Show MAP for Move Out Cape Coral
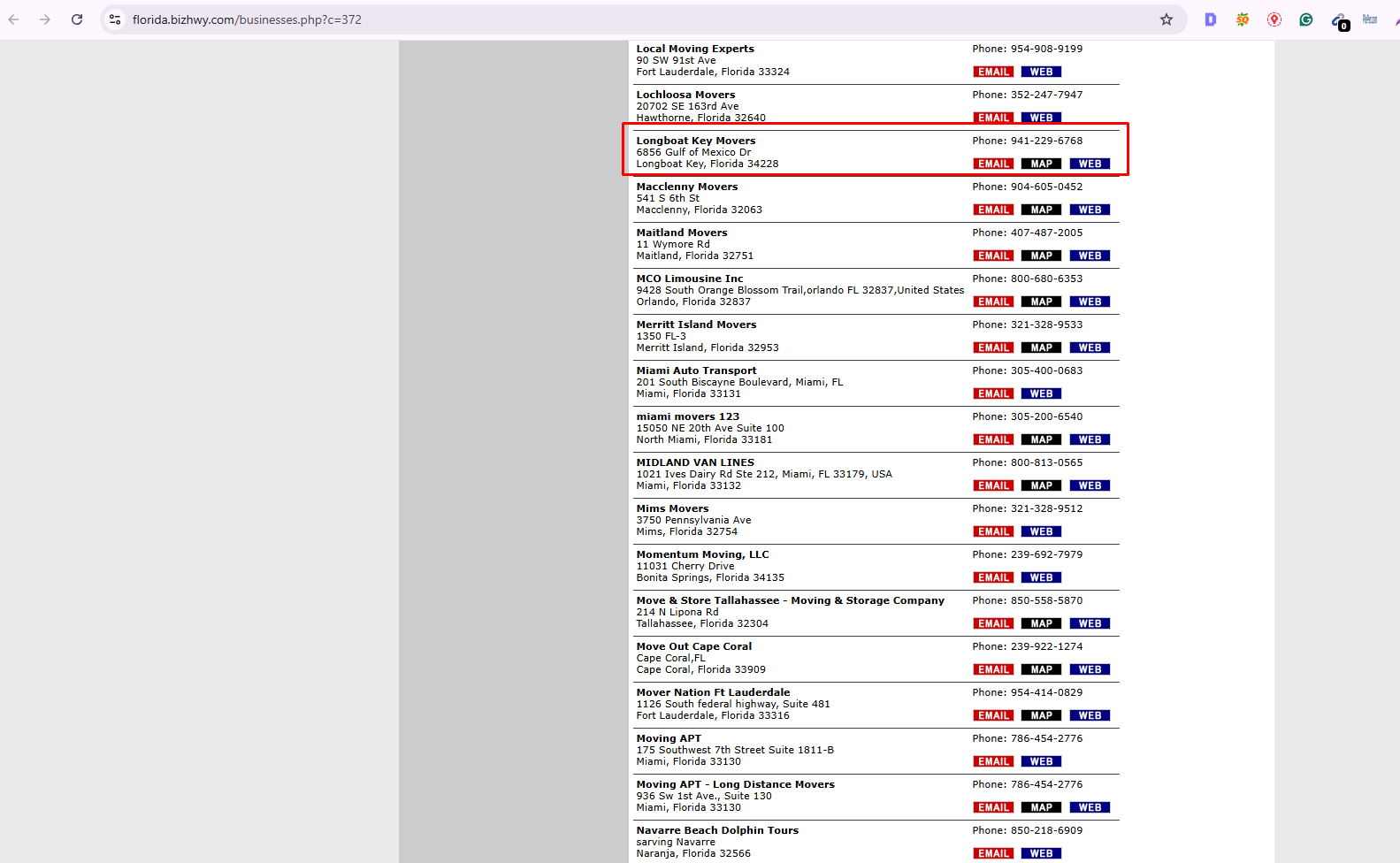 pyautogui.click(x=1041, y=670)
